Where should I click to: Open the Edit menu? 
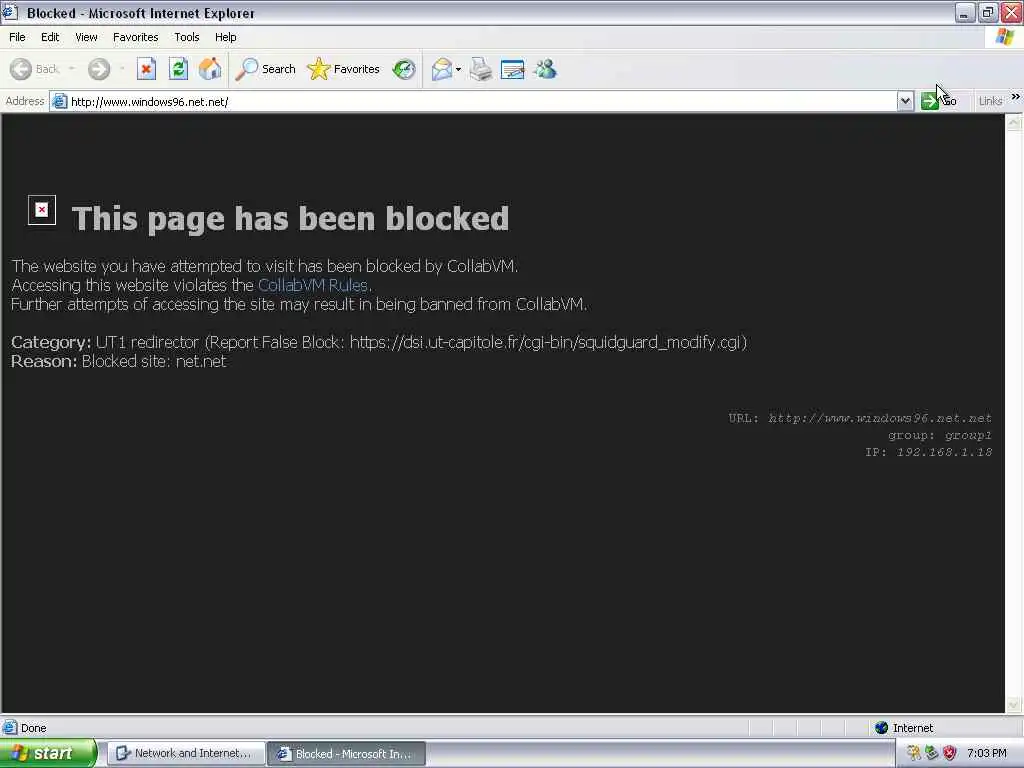click(x=50, y=37)
